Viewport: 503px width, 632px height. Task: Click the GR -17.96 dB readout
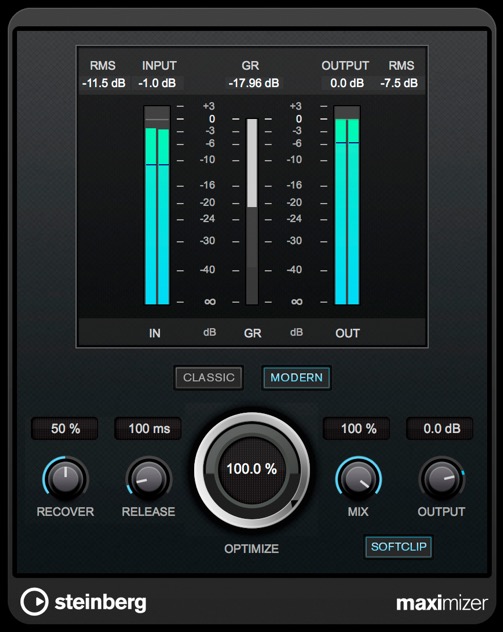tap(254, 83)
